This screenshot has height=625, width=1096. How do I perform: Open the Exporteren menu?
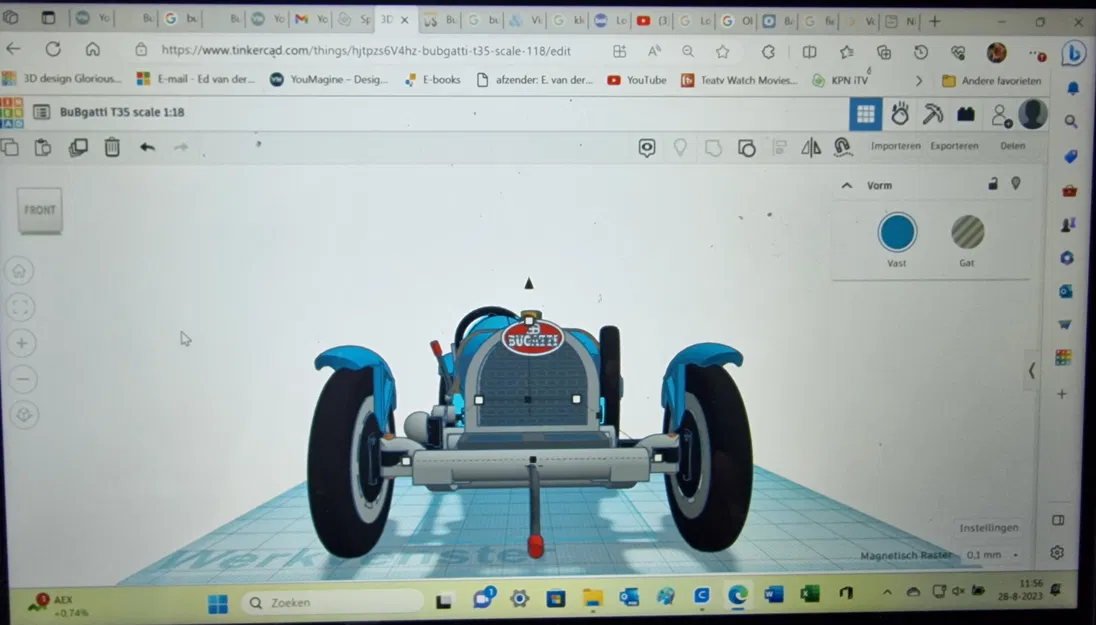point(954,145)
